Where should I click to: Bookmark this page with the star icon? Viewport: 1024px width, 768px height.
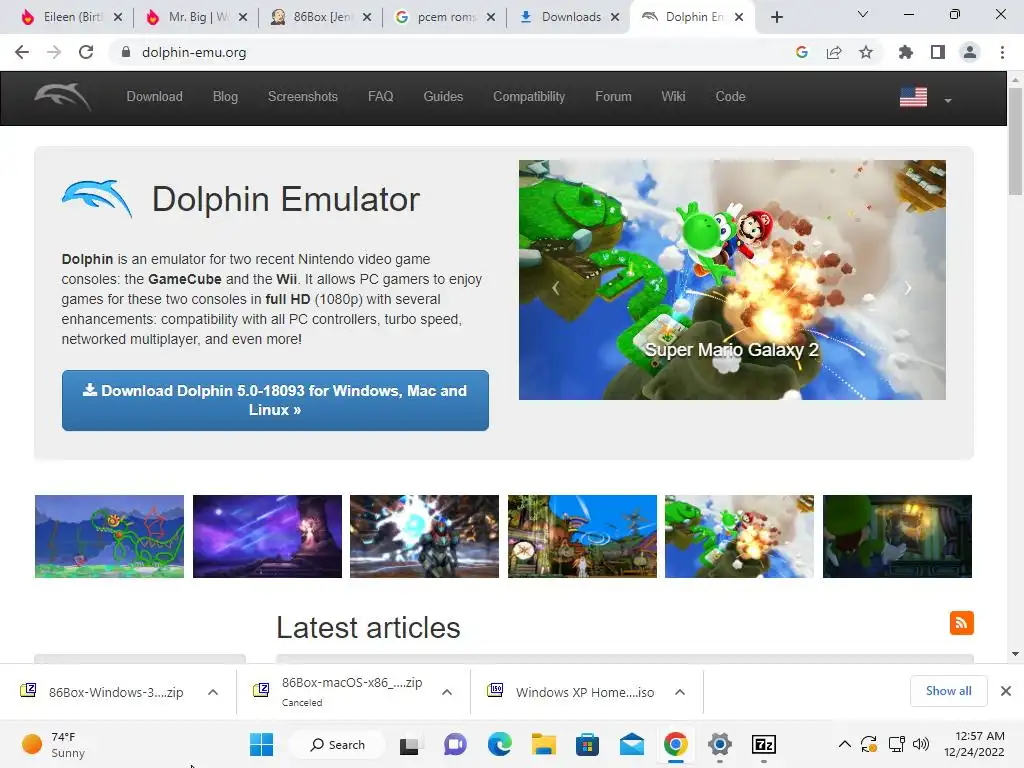(x=866, y=52)
